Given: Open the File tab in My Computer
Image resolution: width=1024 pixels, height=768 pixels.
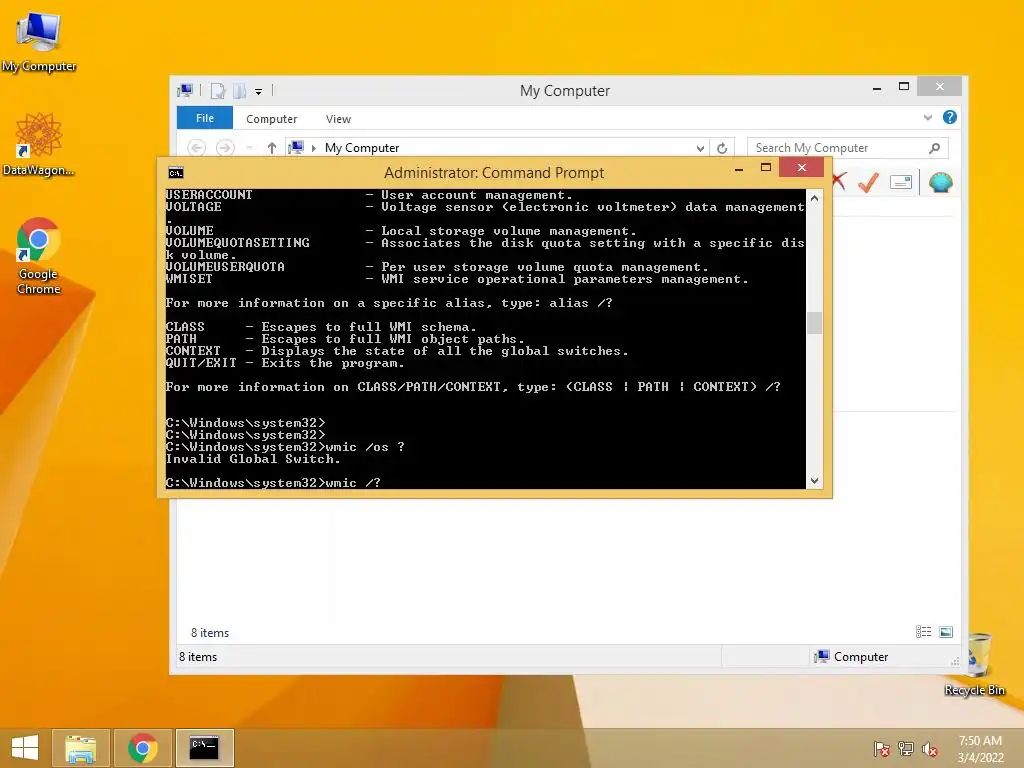Looking at the screenshot, I should click(x=204, y=118).
